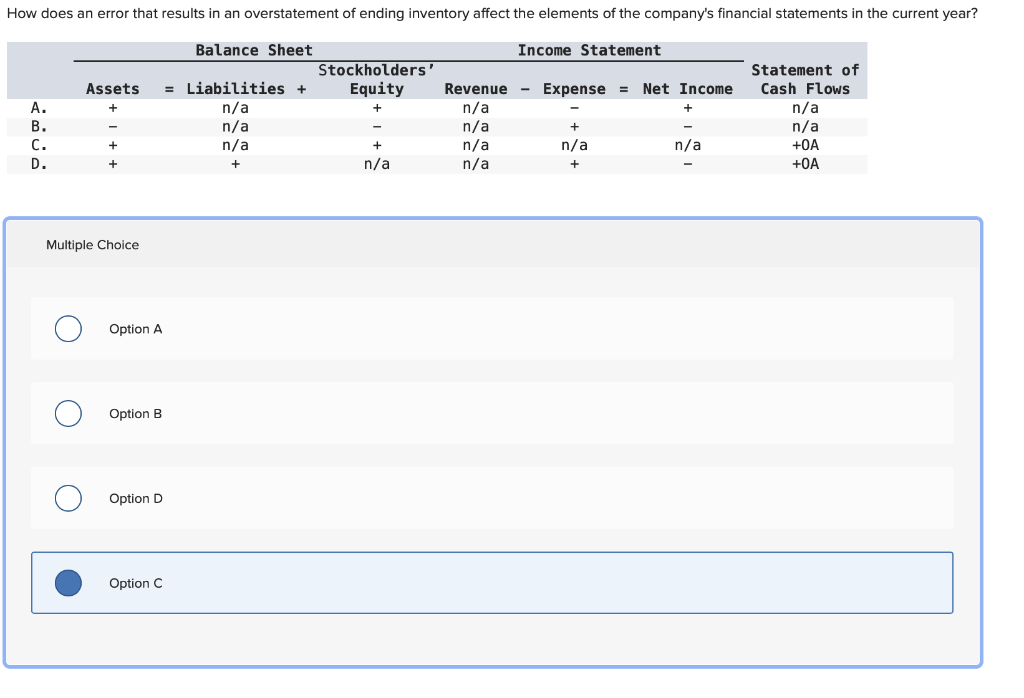1024x698 pixels.
Task: Click the question text about ending inventory
Action: coord(492,14)
